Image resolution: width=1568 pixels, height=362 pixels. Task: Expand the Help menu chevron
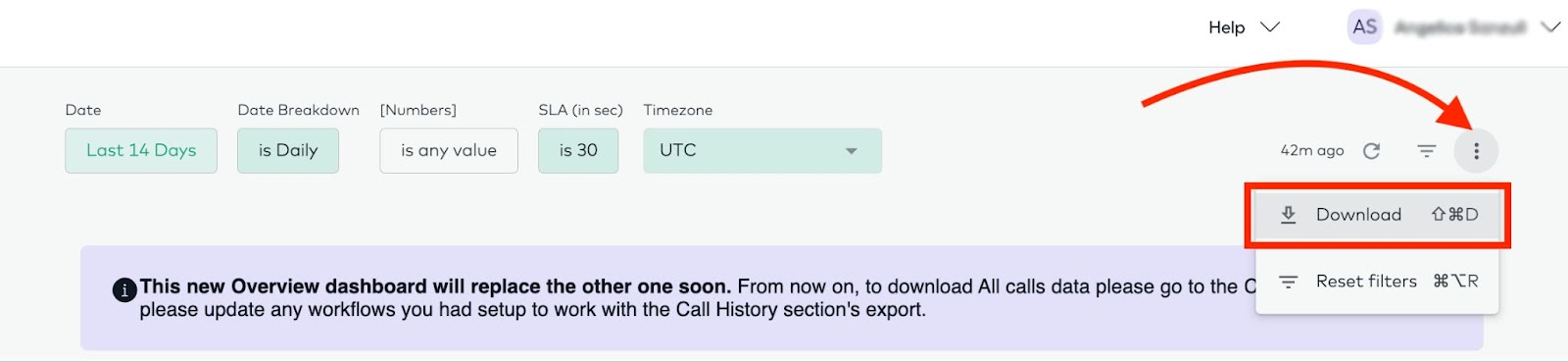[x=1270, y=27]
